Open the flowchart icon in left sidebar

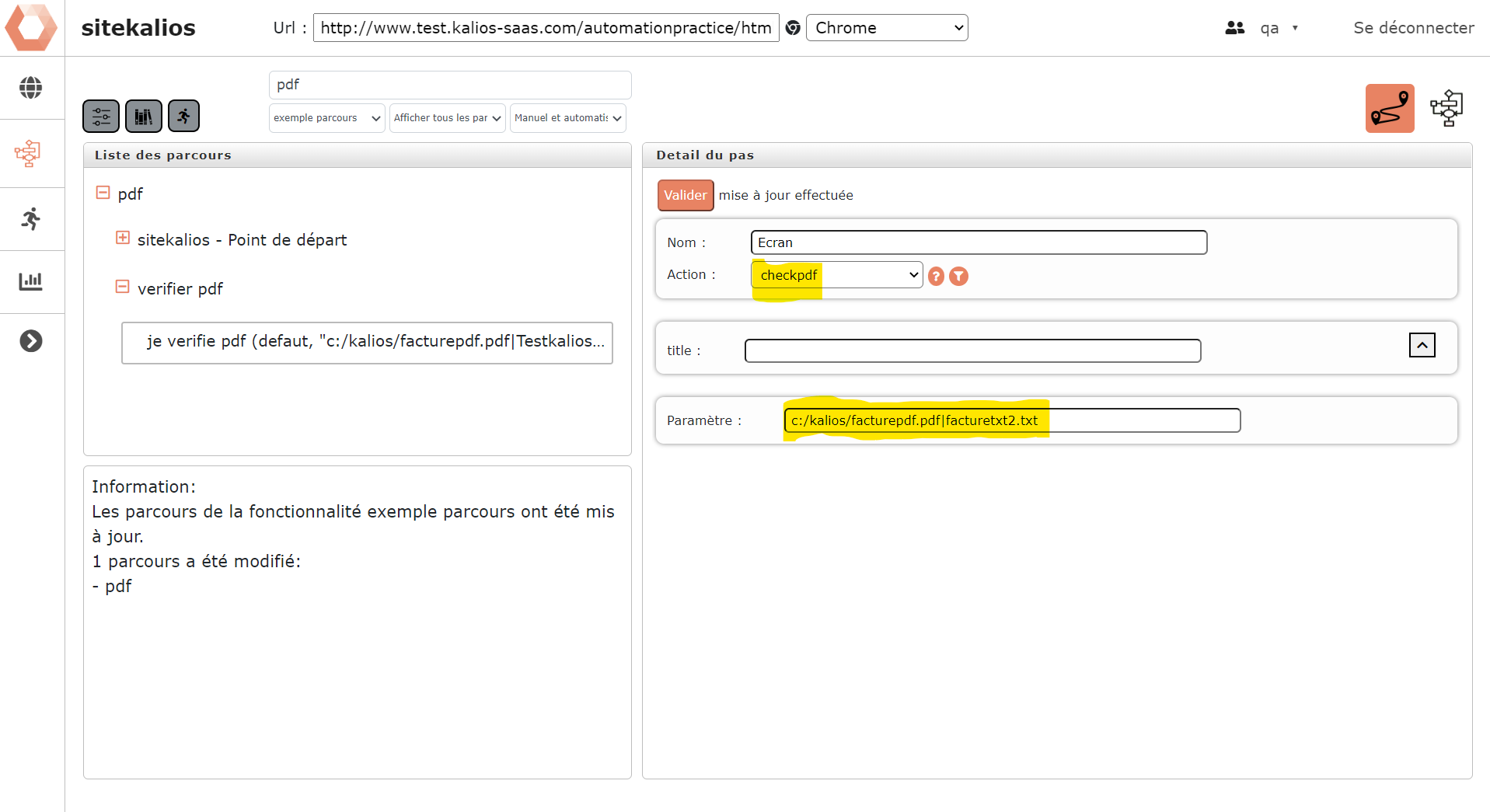coord(28,153)
